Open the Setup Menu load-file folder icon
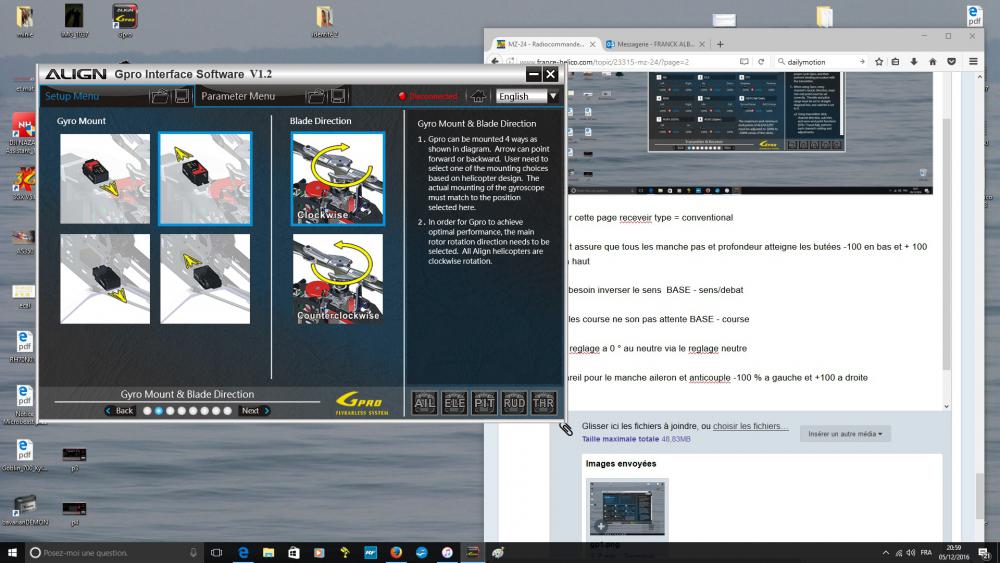The height and width of the screenshot is (563, 1000). tap(159, 96)
